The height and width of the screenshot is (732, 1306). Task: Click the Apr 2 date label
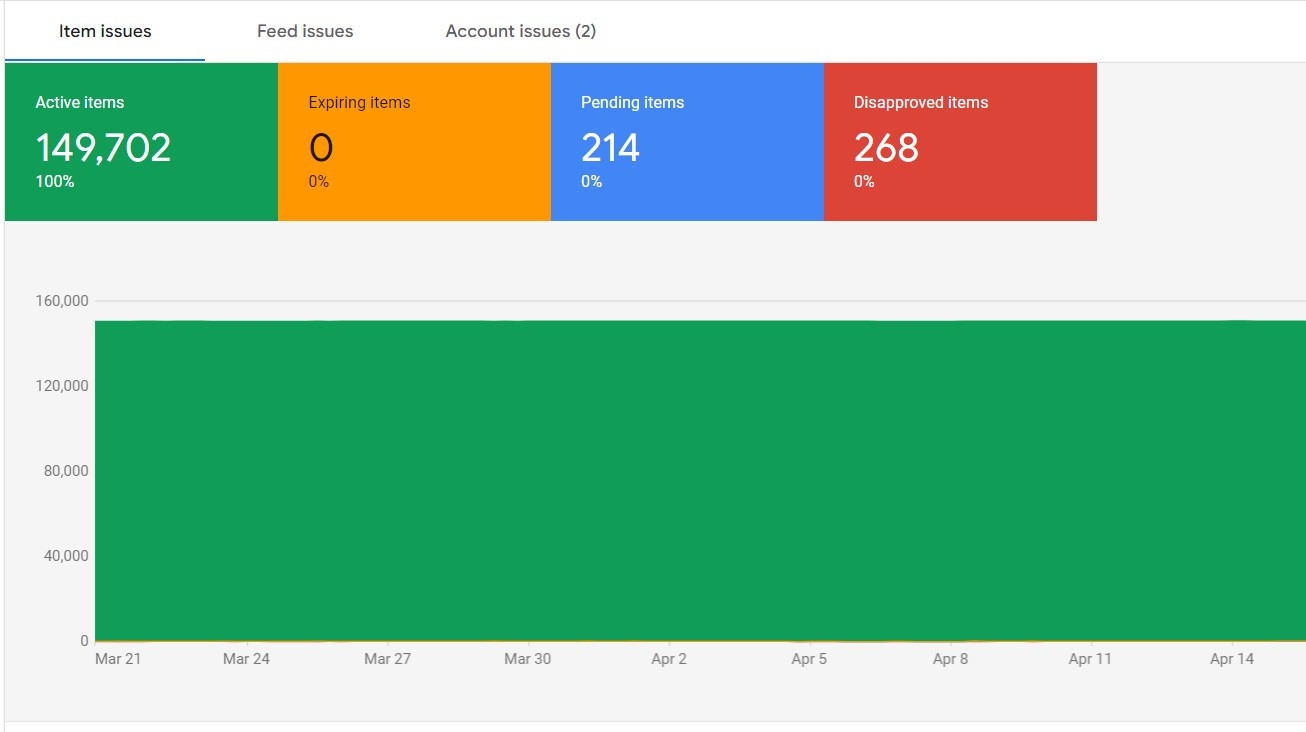tap(669, 659)
